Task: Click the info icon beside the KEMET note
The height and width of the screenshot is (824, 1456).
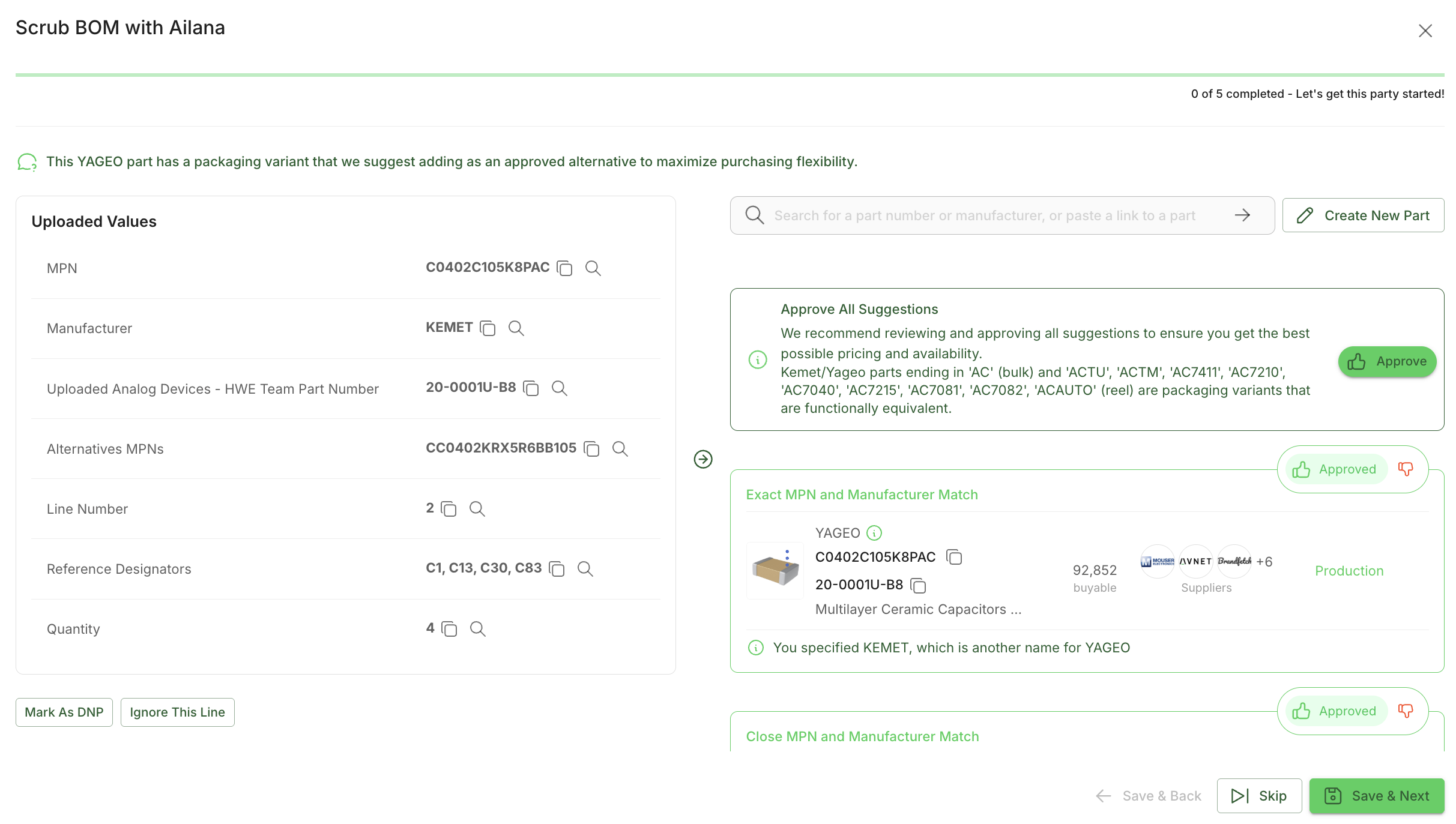Action: [x=756, y=648]
